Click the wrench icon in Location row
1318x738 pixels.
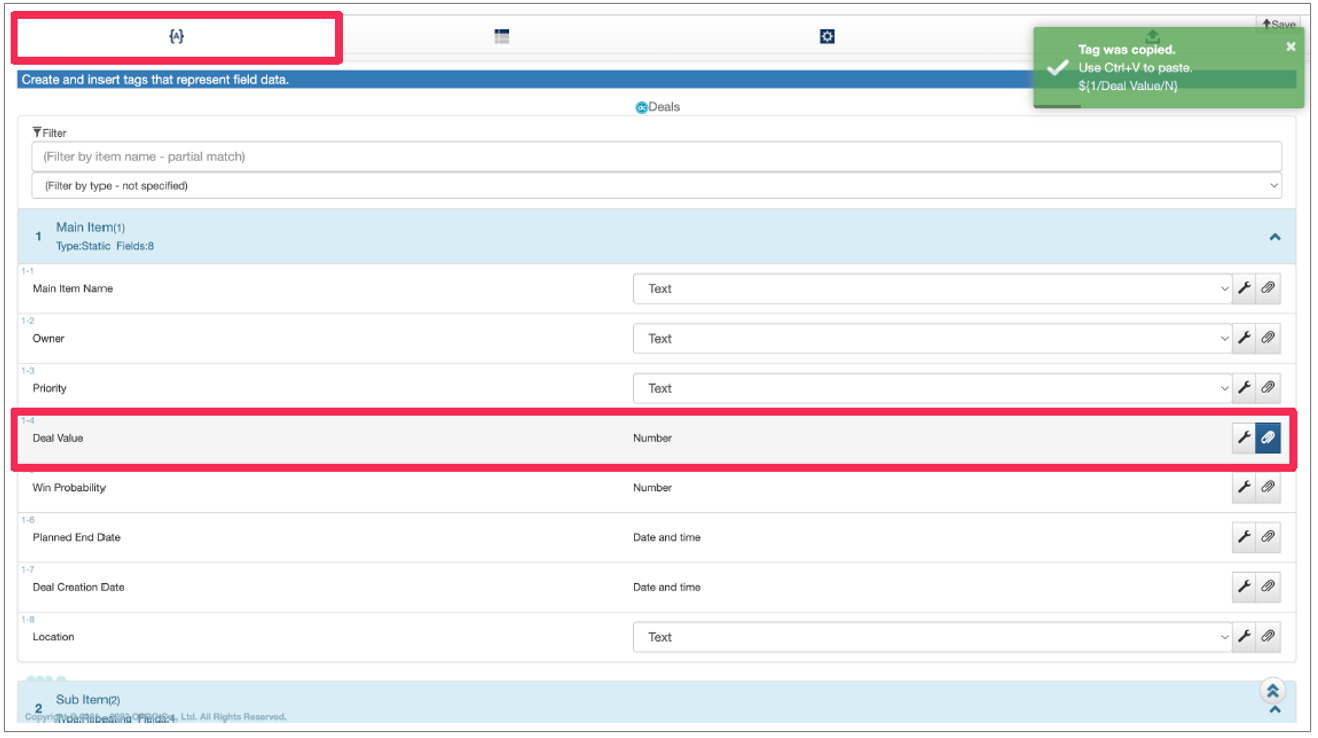click(1244, 636)
